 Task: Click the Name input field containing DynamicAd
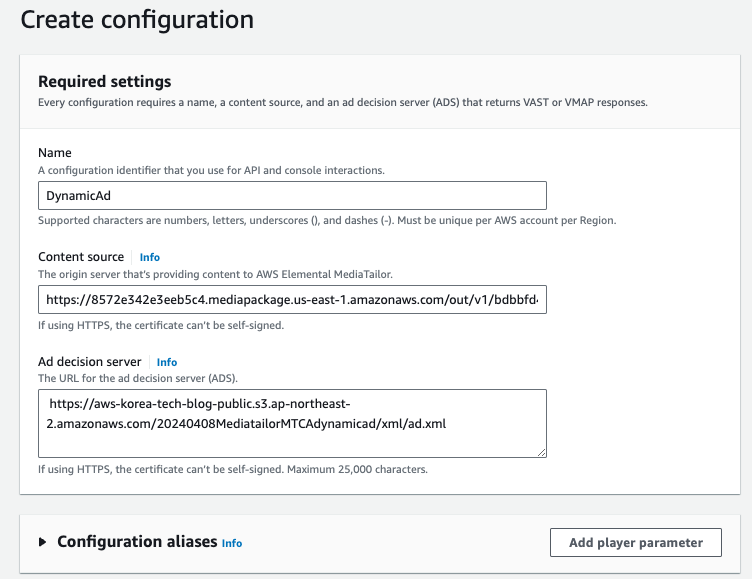292,195
